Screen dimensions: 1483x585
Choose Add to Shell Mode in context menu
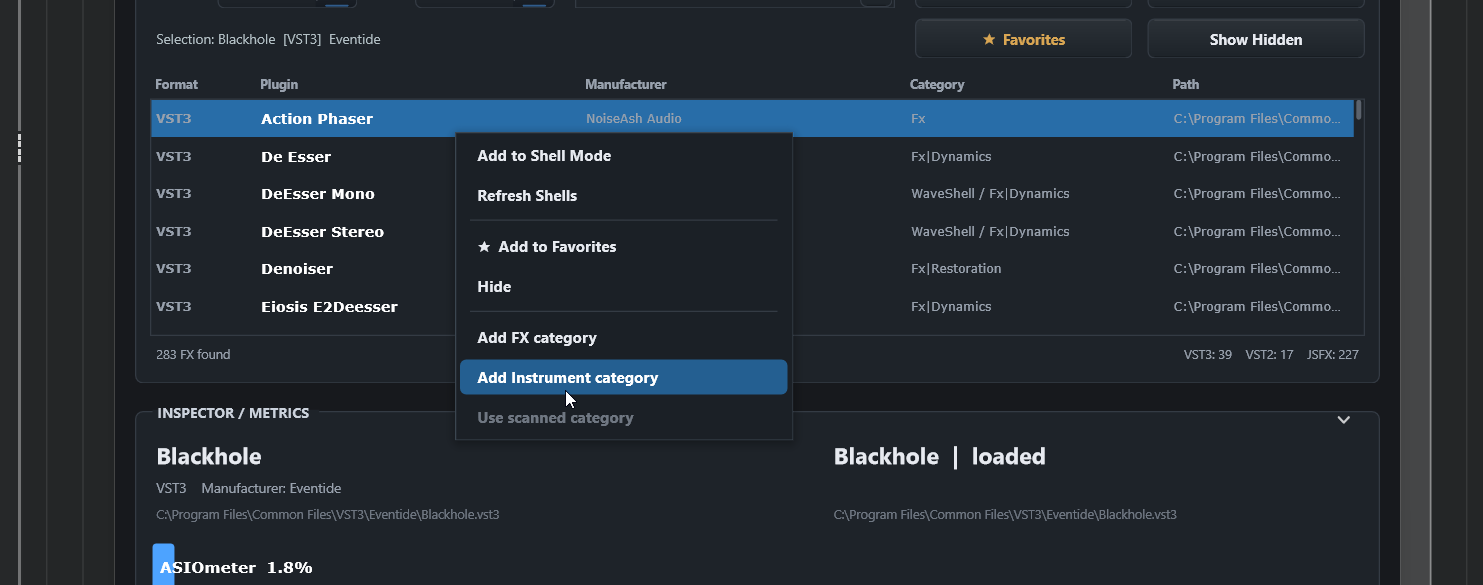[624, 156]
